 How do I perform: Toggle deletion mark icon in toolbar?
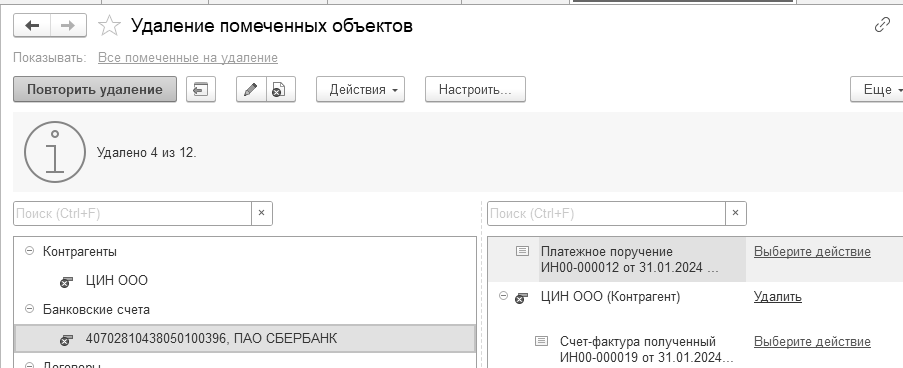coord(280,89)
